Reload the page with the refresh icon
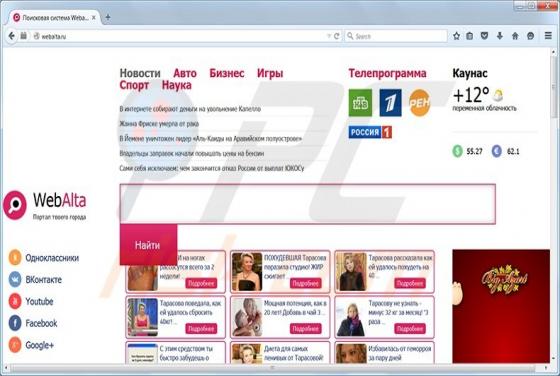This screenshot has width=560, height=376. click(x=336, y=36)
